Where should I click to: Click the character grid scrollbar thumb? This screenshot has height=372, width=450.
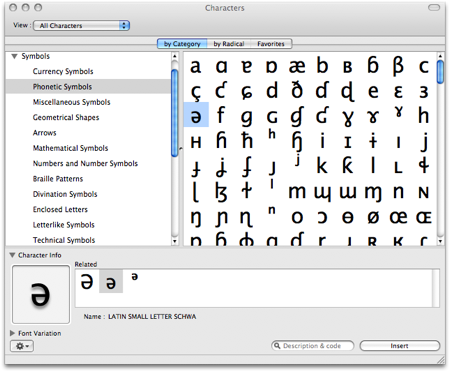[x=440, y=72]
